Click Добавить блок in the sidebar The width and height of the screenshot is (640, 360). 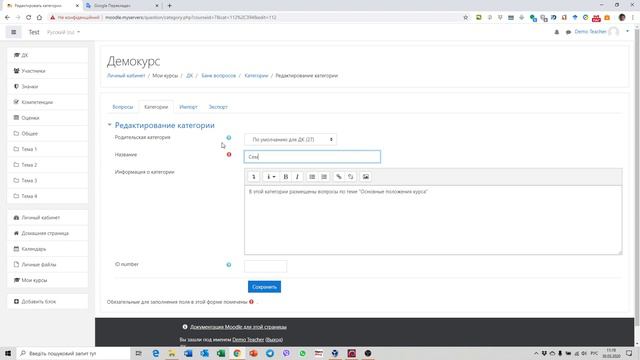(48, 302)
